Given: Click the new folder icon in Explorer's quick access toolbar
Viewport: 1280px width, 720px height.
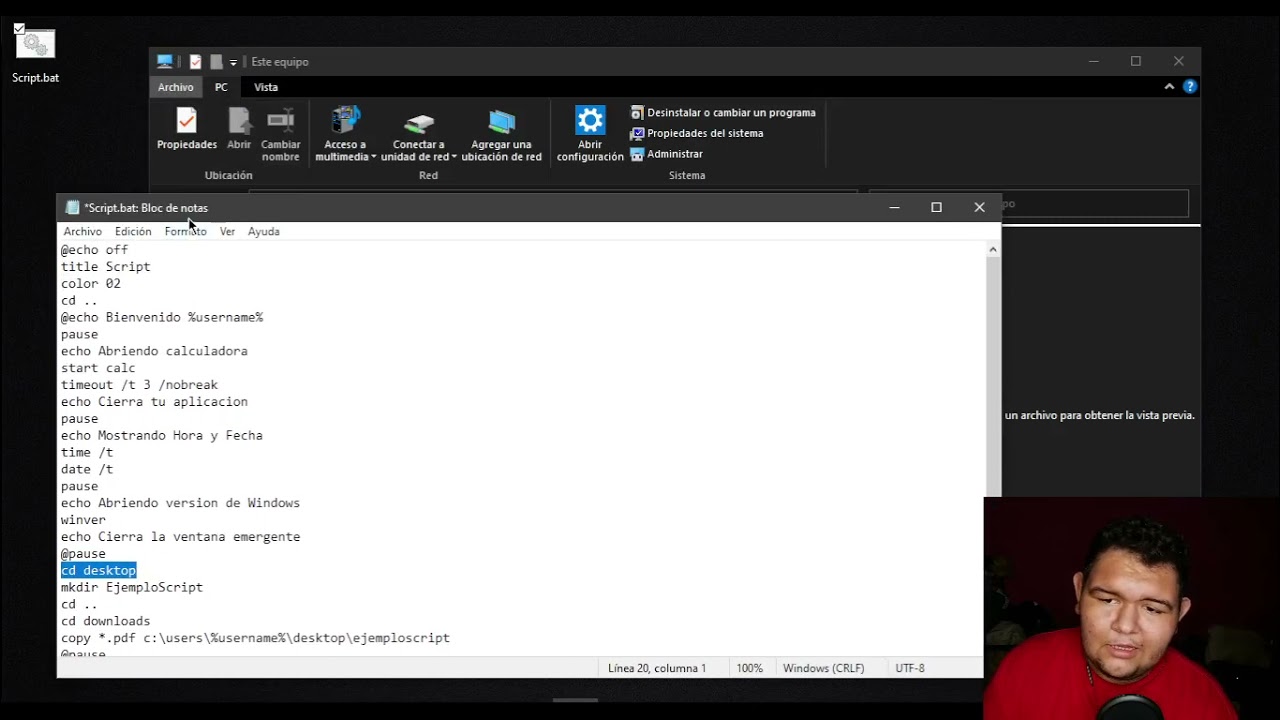Looking at the screenshot, I should 216,62.
